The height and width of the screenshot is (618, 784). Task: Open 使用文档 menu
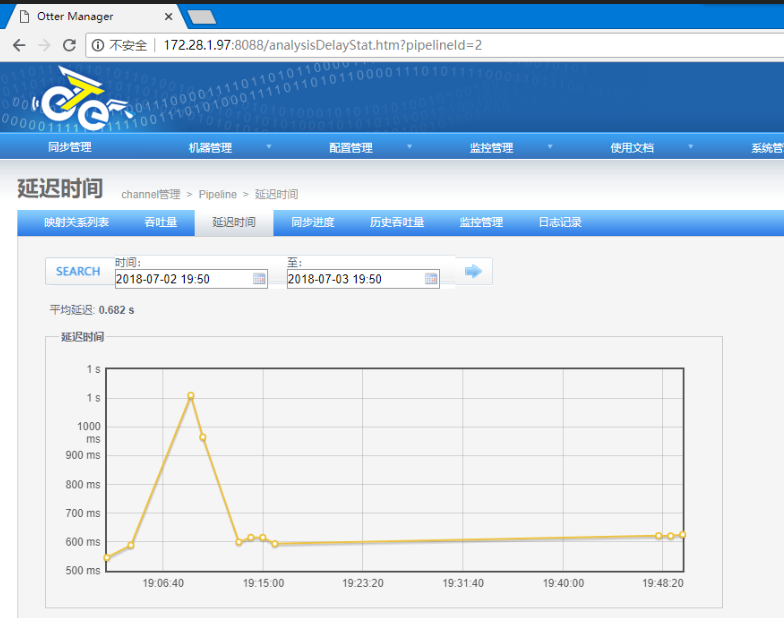coord(632,148)
